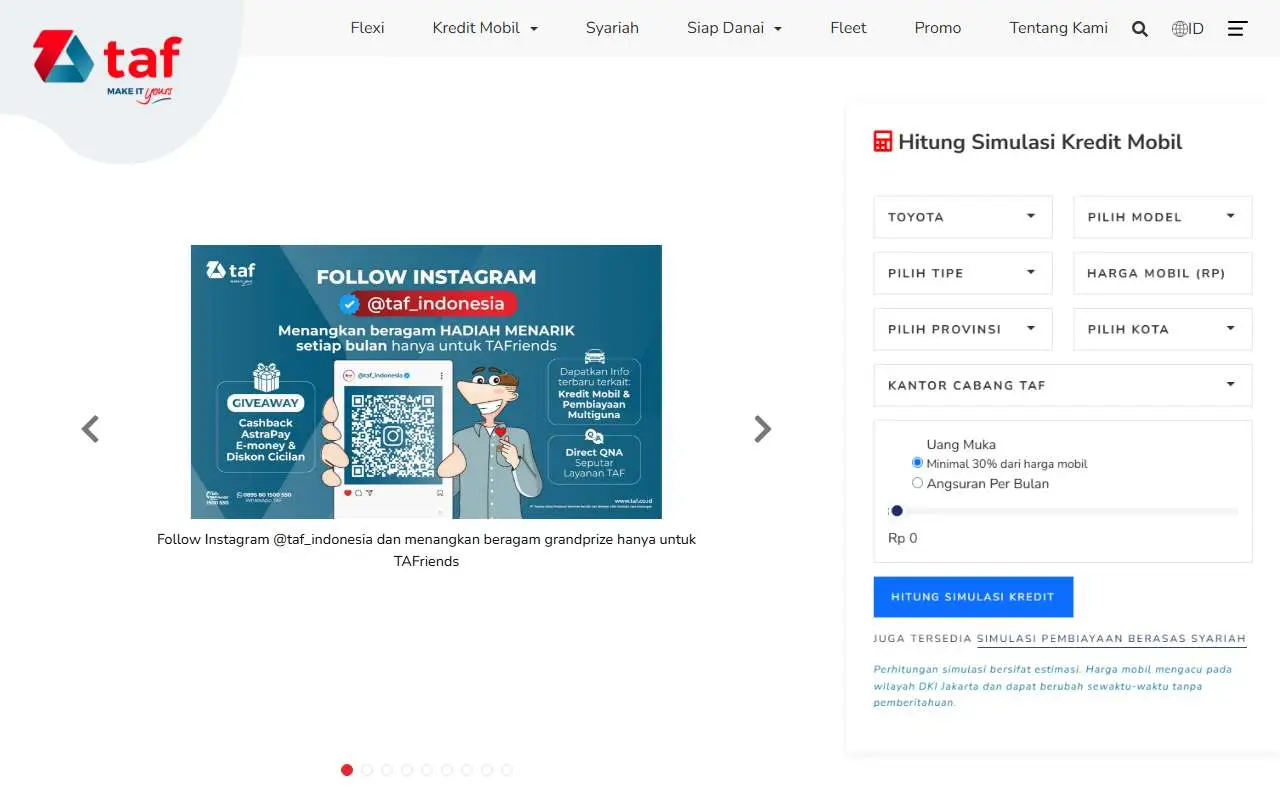Viewport: 1280px width, 800px height.
Task: Open the Pilih Tipe dropdown
Action: (x=963, y=273)
